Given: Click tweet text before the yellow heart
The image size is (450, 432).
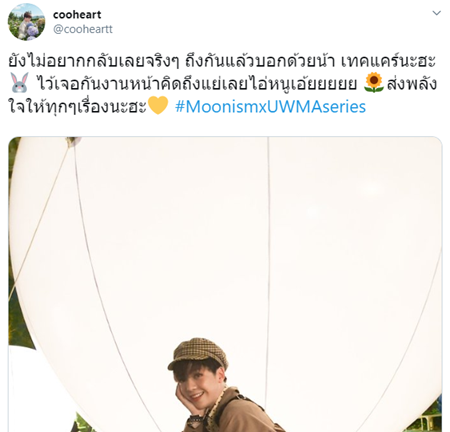Looking at the screenshot, I should [x=77, y=107].
